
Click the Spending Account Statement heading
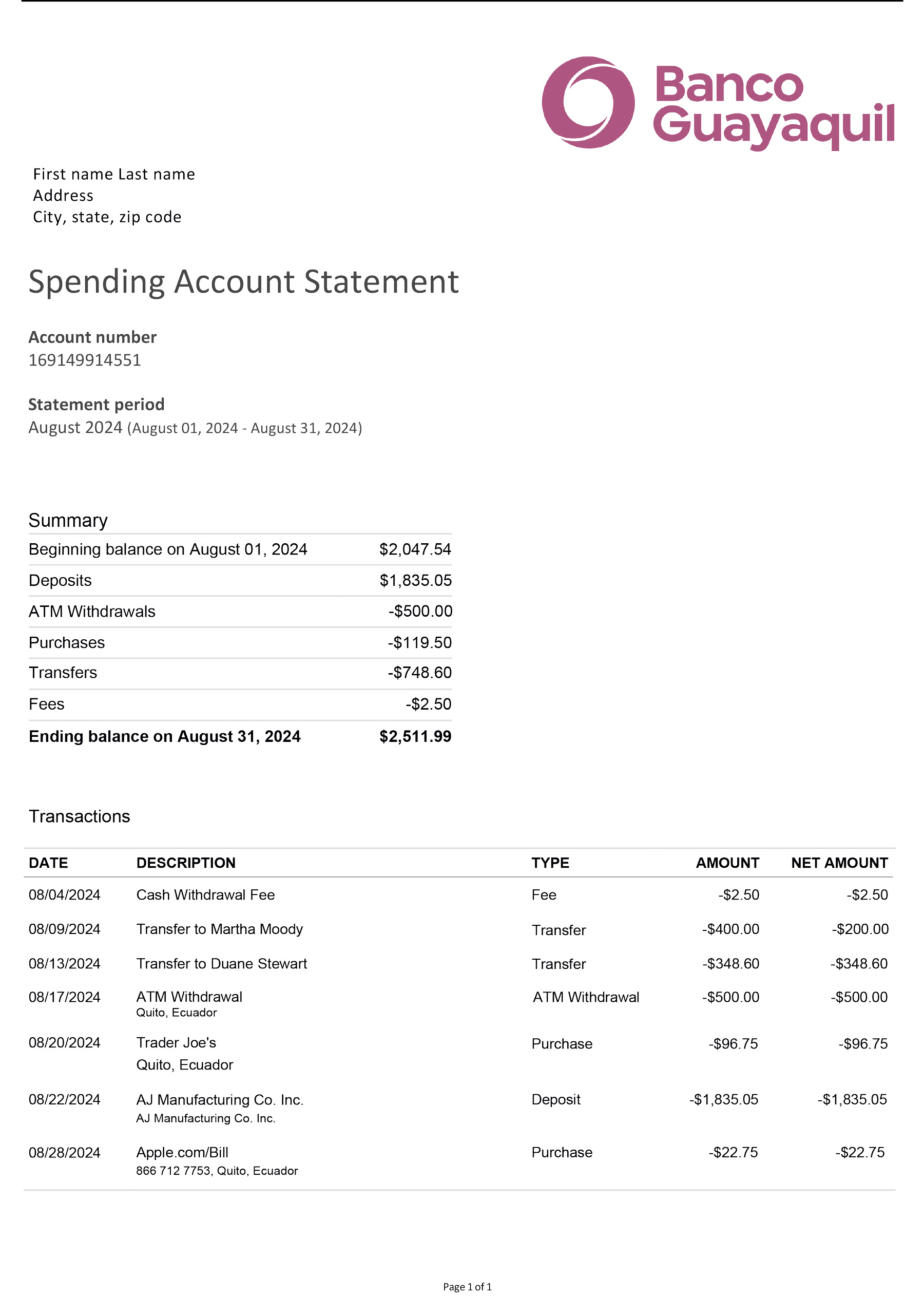click(x=243, y=282)
